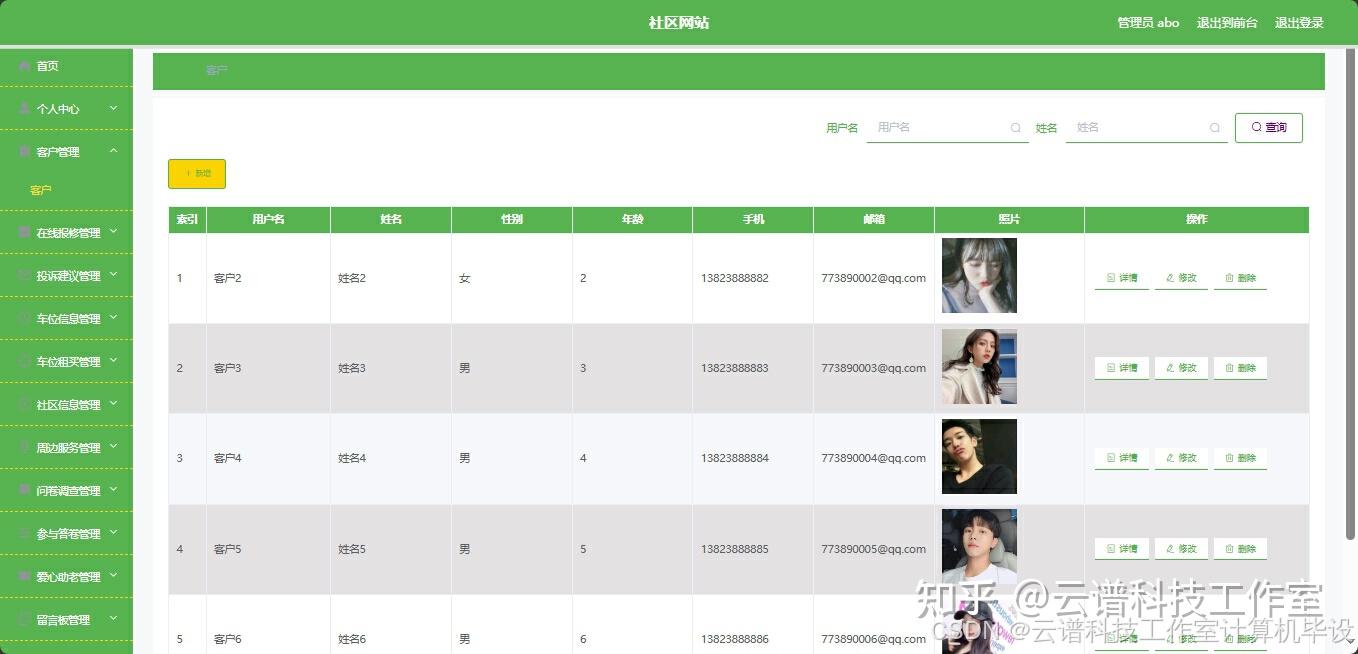Click the document icon on 客户4's 详情 button
Viewport: 1358px width, 654px height.
point(1108,458)
